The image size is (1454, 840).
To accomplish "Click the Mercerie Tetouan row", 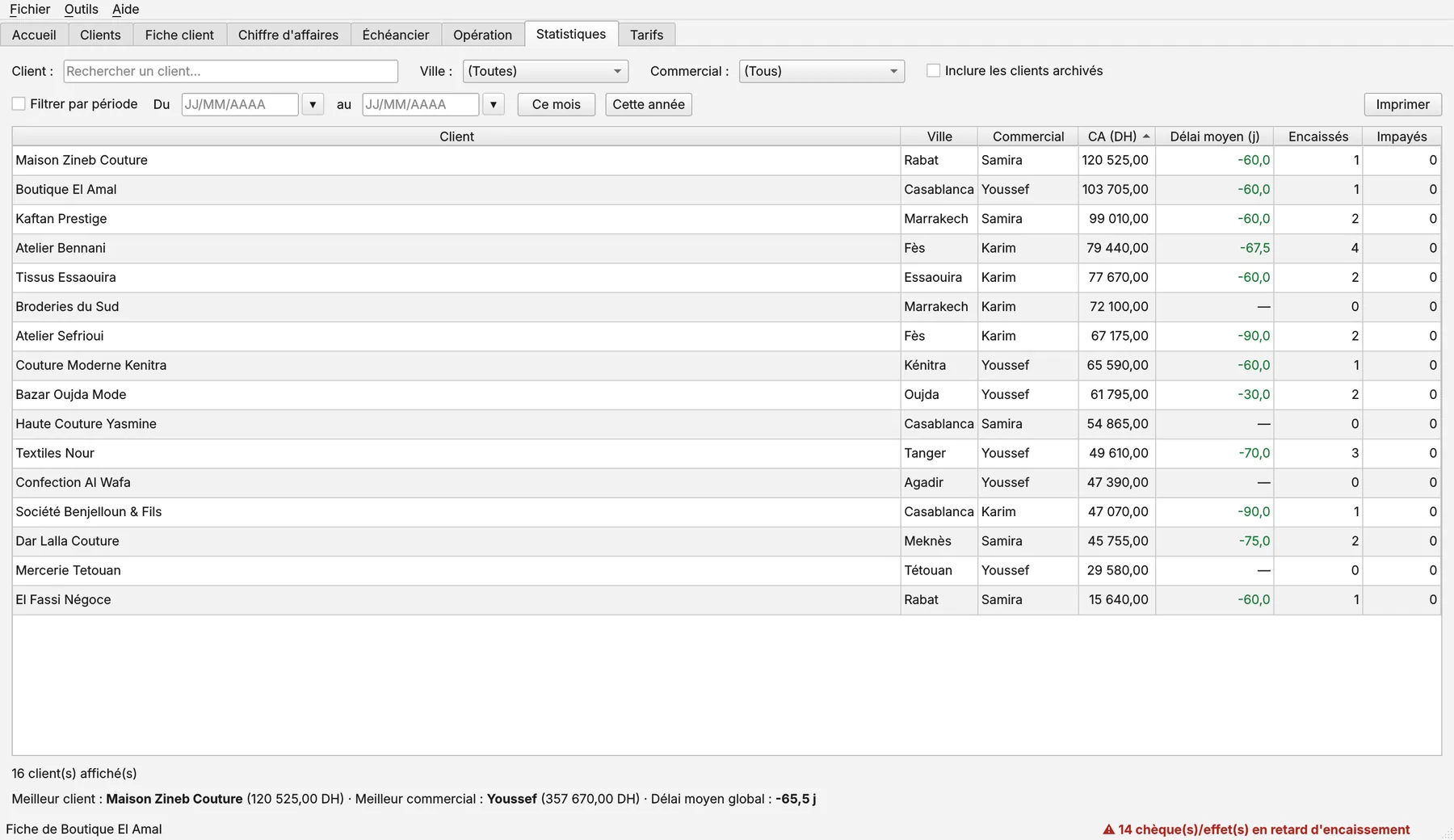I will pyautogui.click(x=726, y=570).
